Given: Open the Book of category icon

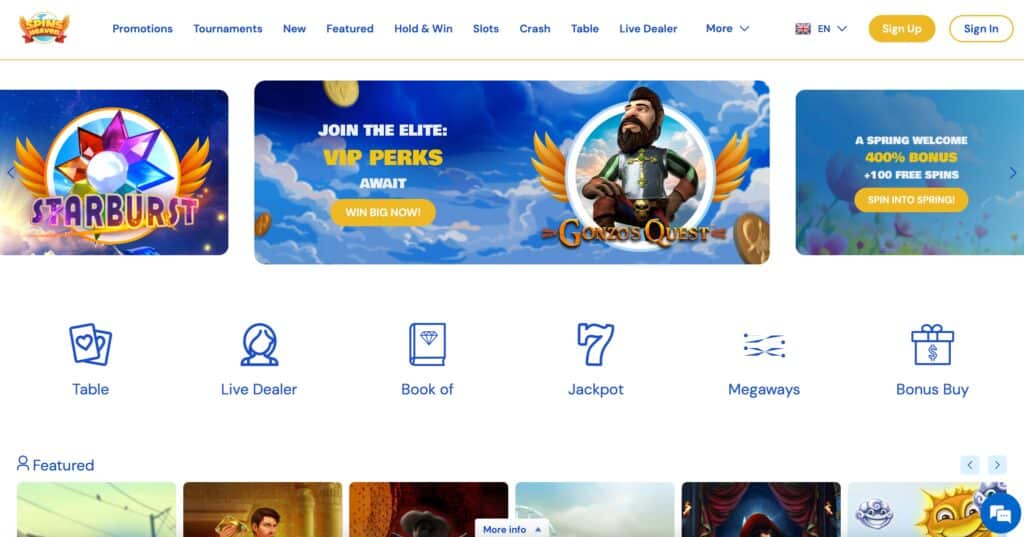Looking at the screenshot, I should coord(427,344).
